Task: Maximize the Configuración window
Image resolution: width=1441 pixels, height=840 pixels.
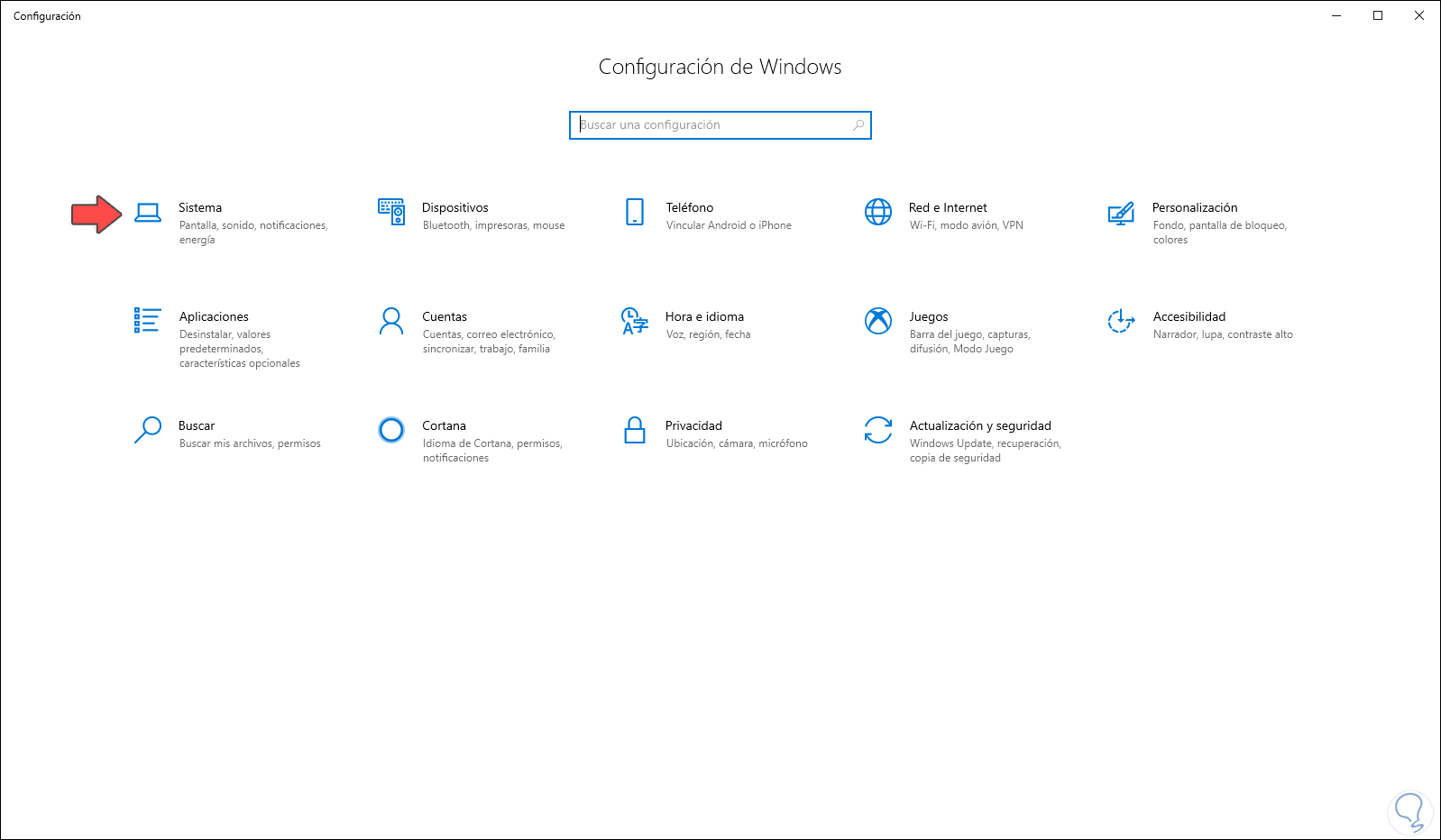Action: tap(1378, 15)
